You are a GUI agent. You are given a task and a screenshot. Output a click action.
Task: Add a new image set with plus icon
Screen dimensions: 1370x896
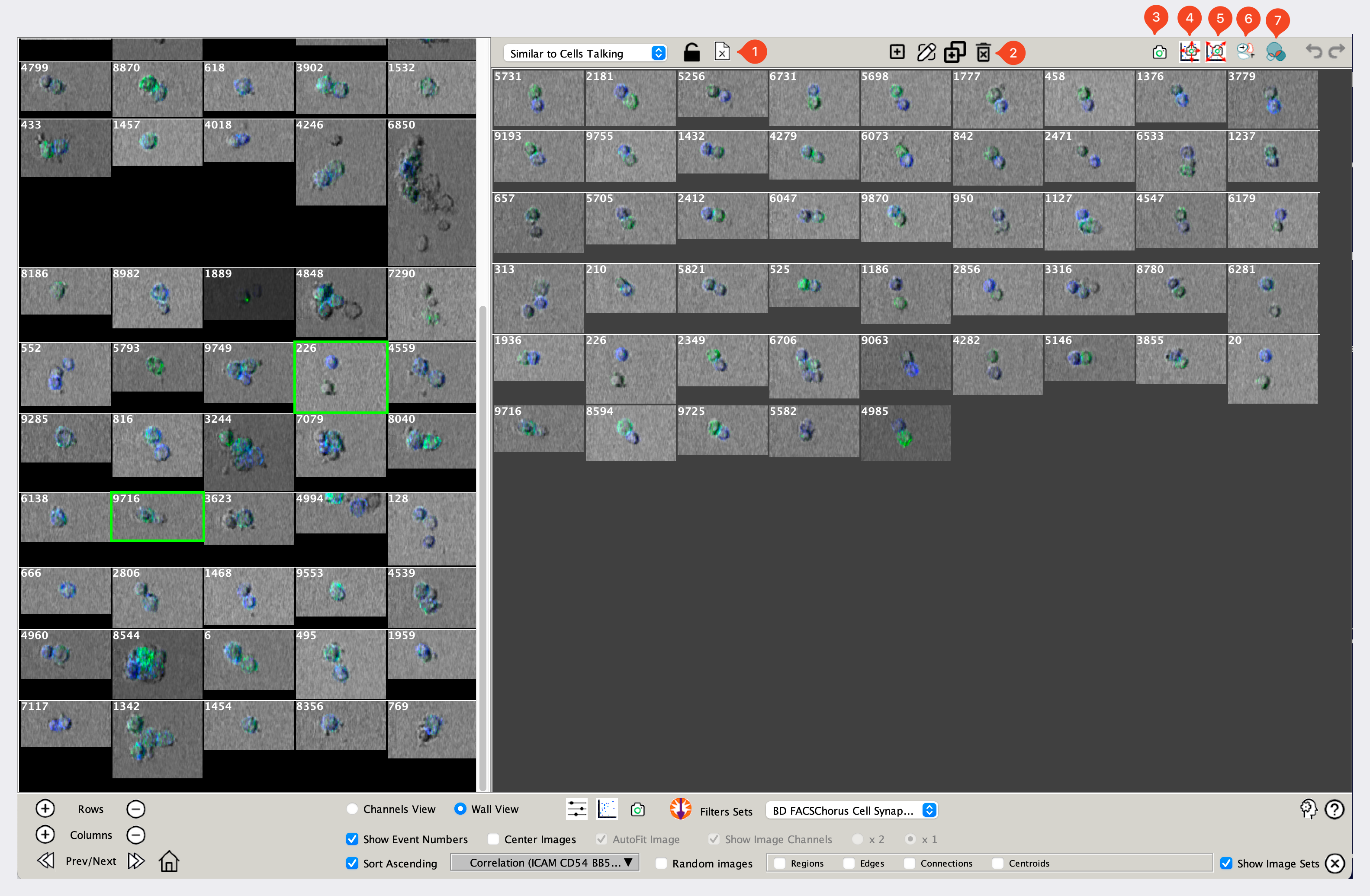tap(897, 52)
